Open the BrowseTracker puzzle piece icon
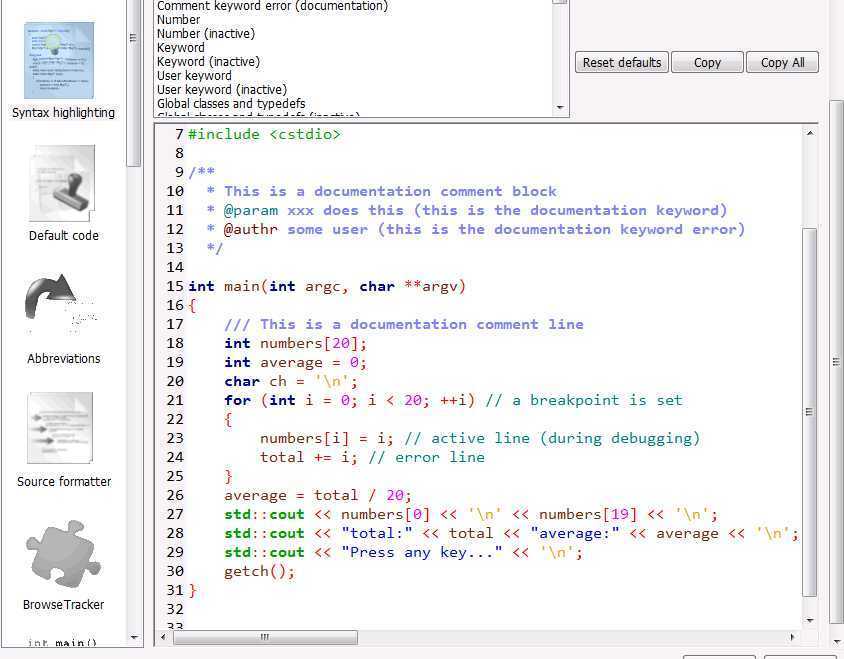This screenshot has height=659, width=844. coord(63,553)
